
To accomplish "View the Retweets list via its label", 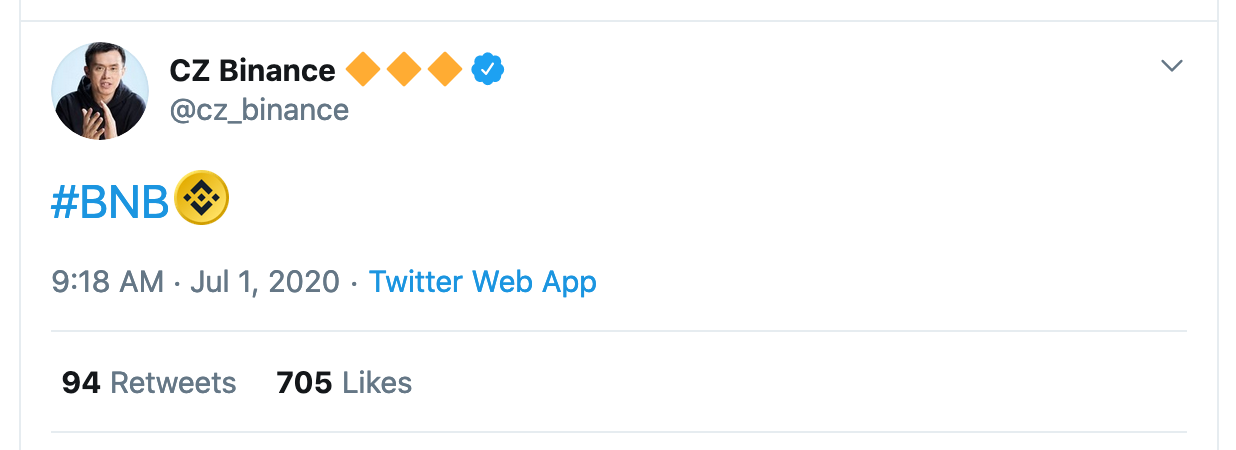I will pos(173,382).
